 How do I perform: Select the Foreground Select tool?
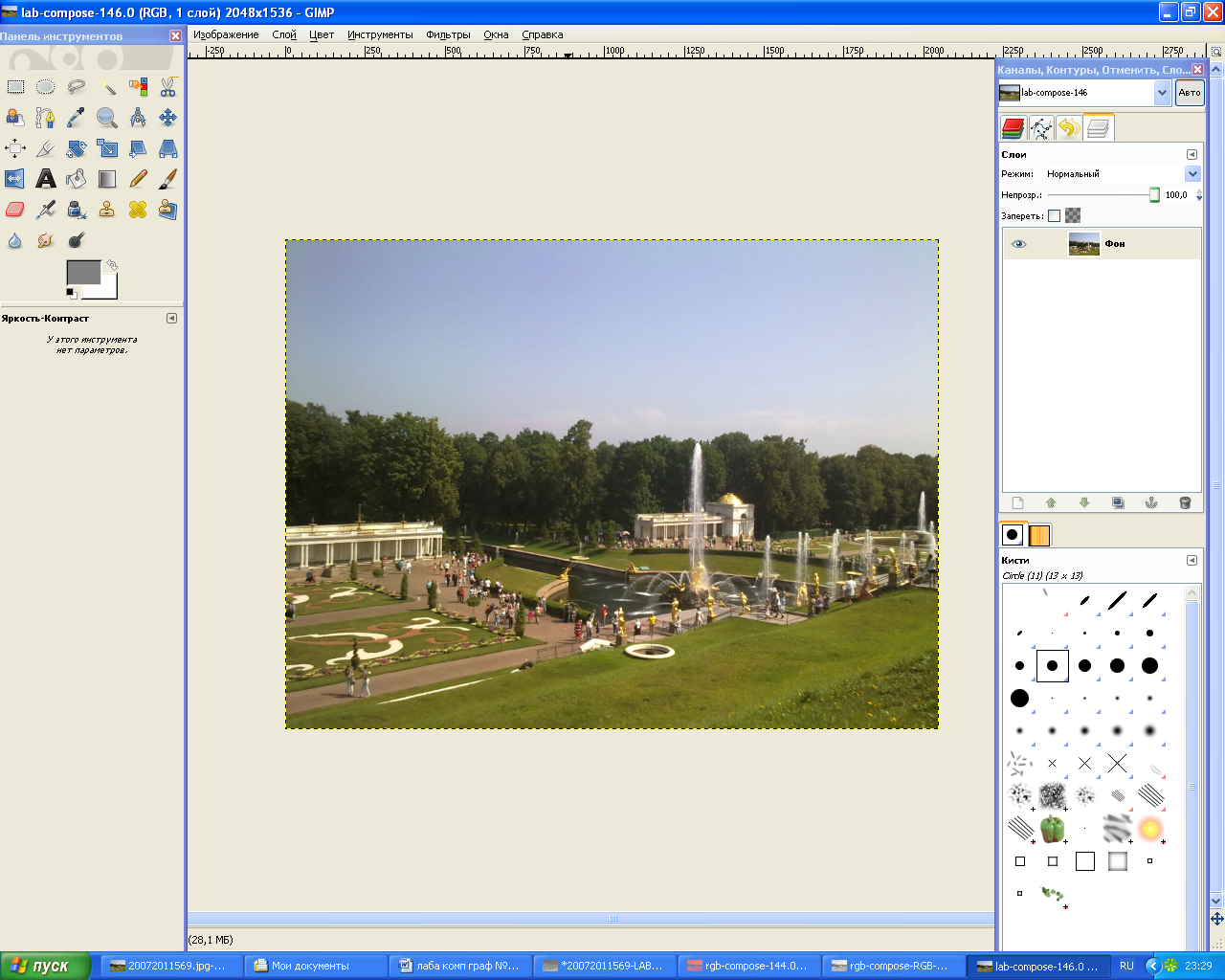[x=15, y=118]
